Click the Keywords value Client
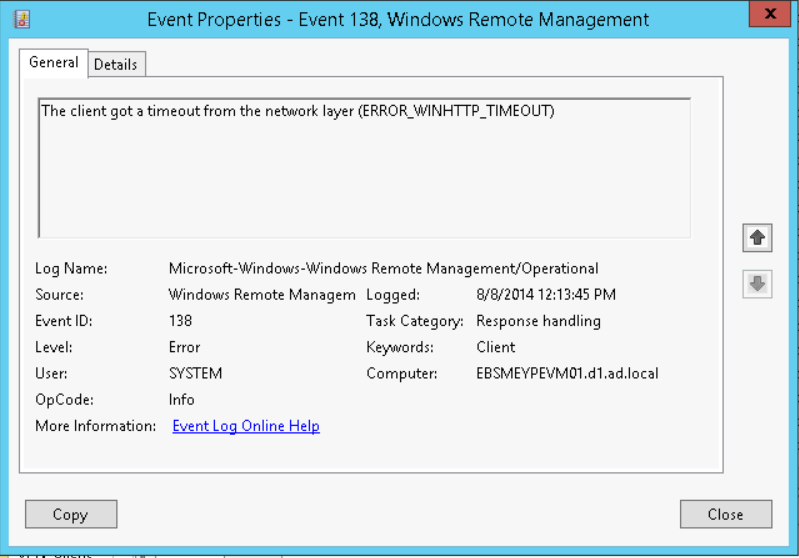This screenshot has width=799, height=558. click(496, 347)
